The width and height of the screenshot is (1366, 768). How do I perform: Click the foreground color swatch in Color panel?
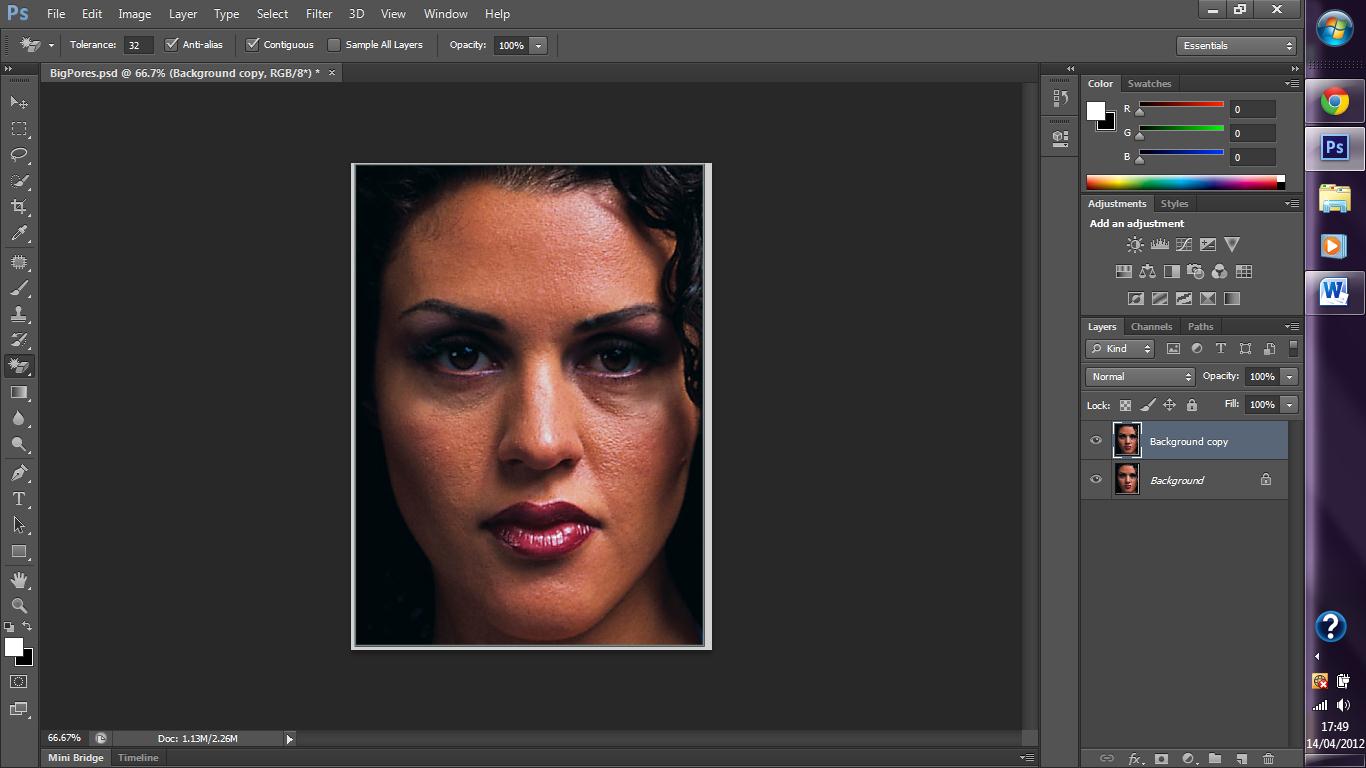(1096, 111)
